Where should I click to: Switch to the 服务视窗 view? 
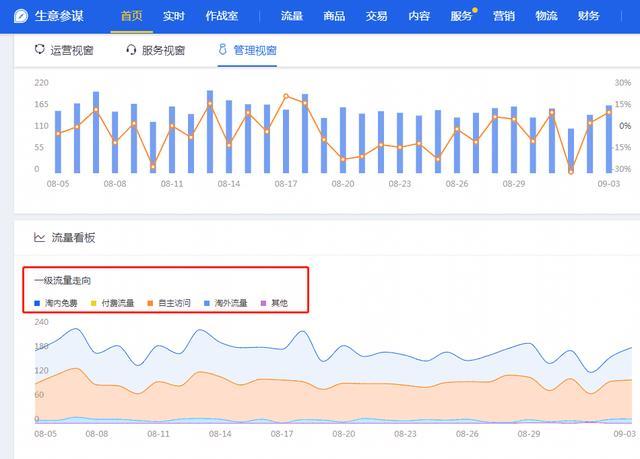(x=156, y=50)
